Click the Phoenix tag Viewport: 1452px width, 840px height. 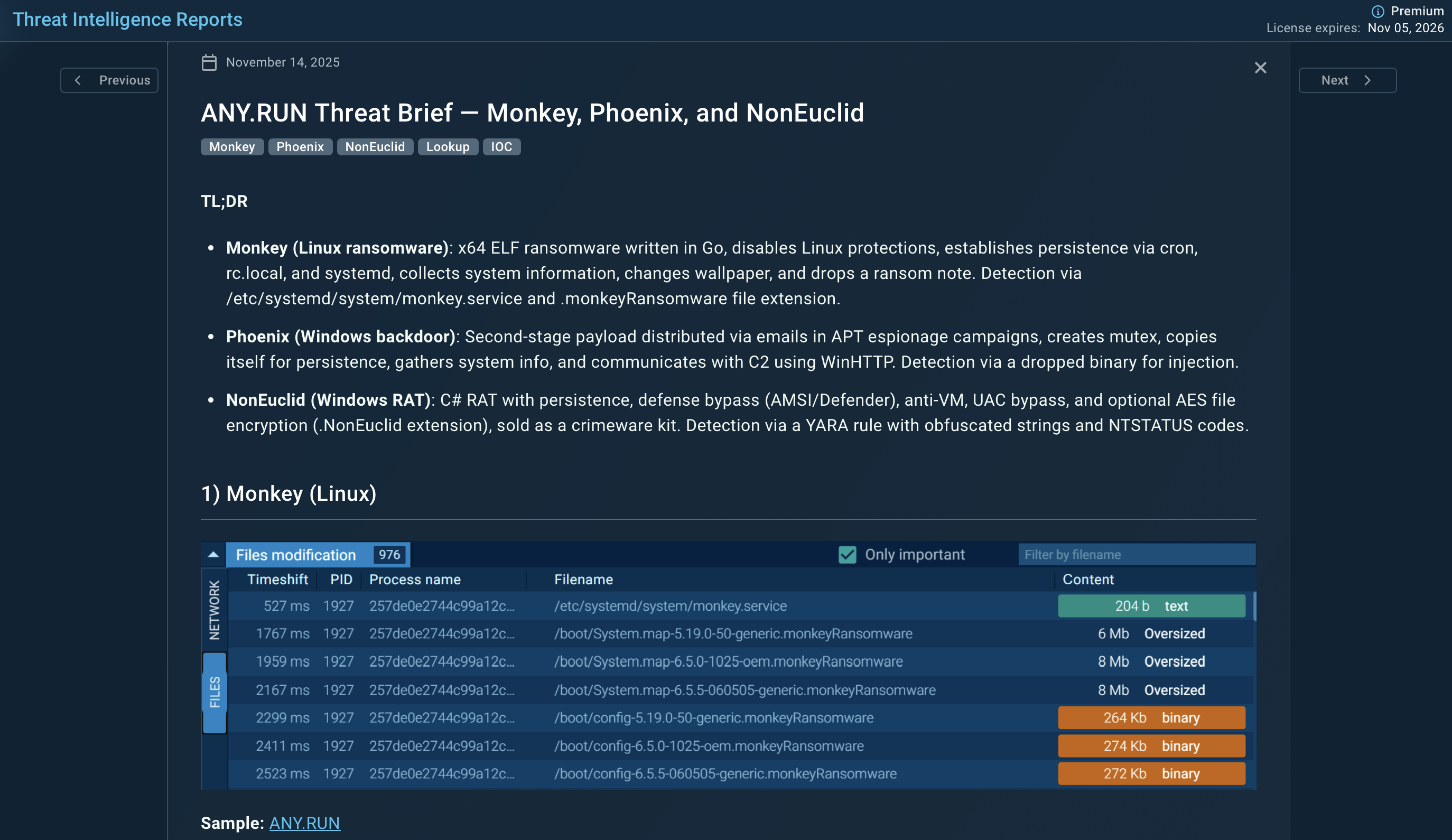tap(300, 147)
